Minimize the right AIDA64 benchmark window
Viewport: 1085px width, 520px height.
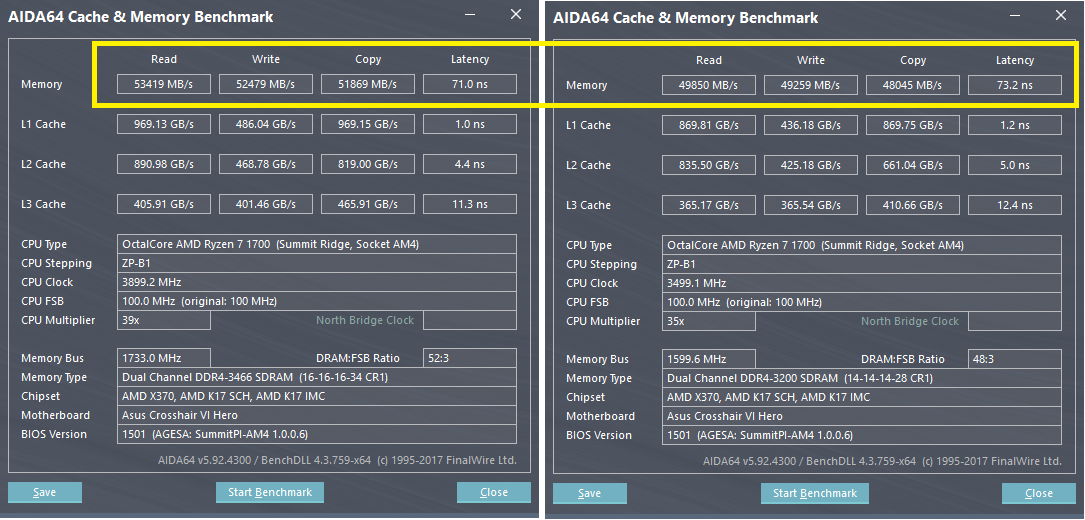(1015, 16)
